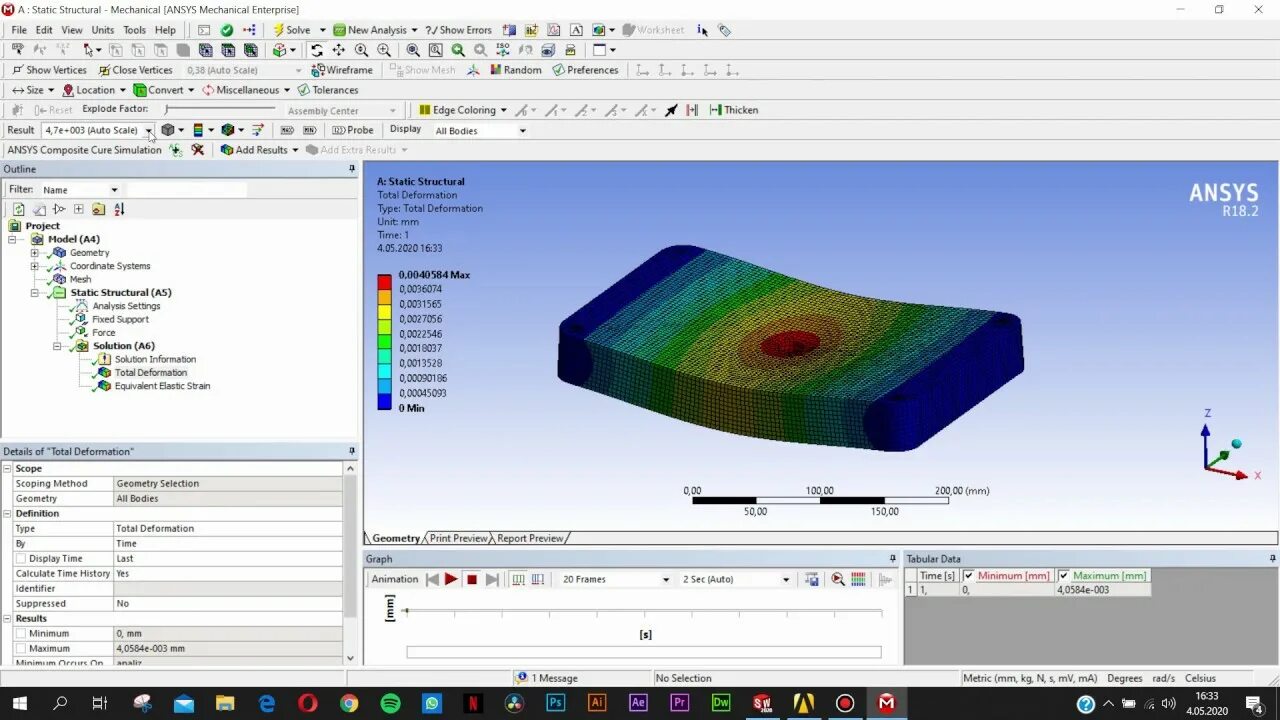This screenshot has height=720, width=1280.
Task: Open the result scale Auto Scale dropdown
Action: tap(148, 130)
